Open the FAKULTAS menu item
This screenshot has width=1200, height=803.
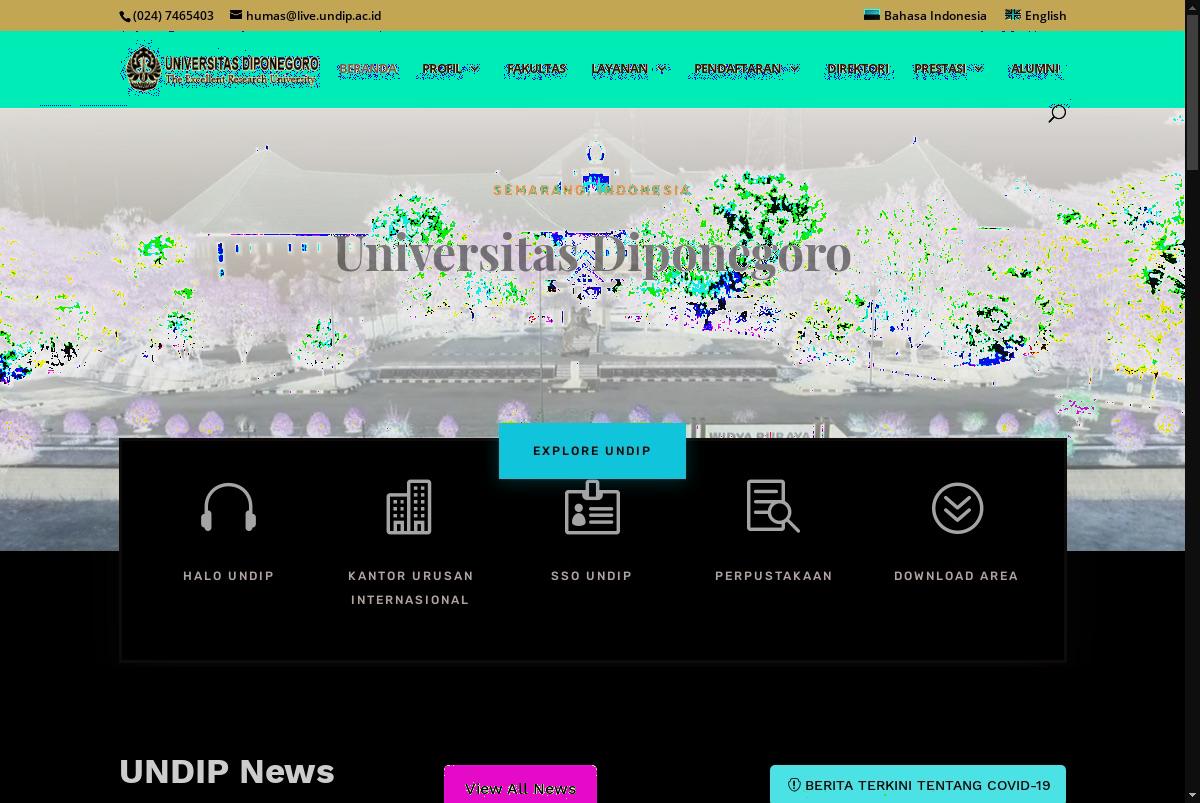click(536, 69)
